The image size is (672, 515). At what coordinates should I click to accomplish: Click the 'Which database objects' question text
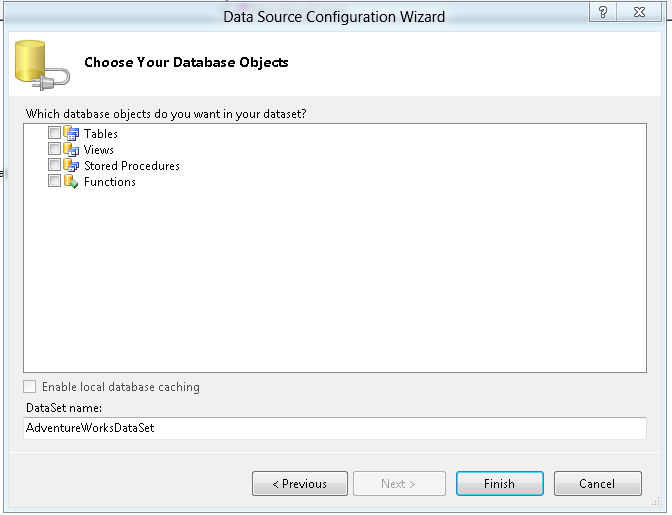[x=166, y=114]
